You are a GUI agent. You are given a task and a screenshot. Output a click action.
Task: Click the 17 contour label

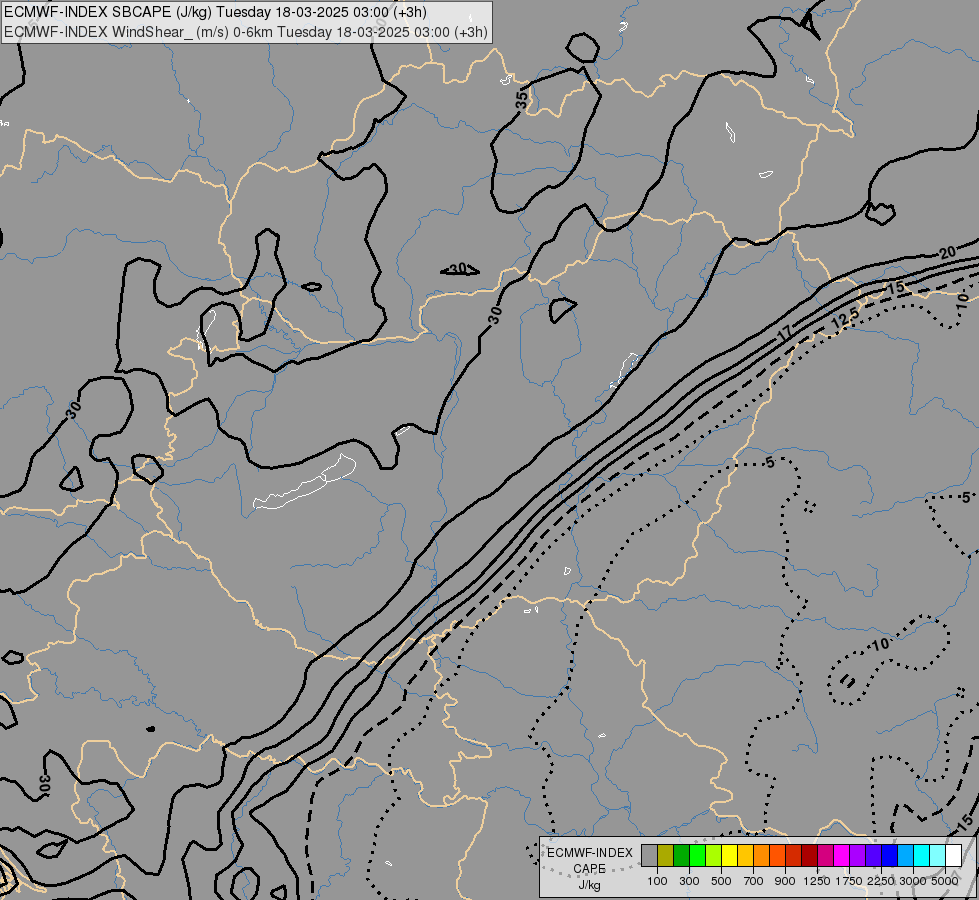(785, 333)
